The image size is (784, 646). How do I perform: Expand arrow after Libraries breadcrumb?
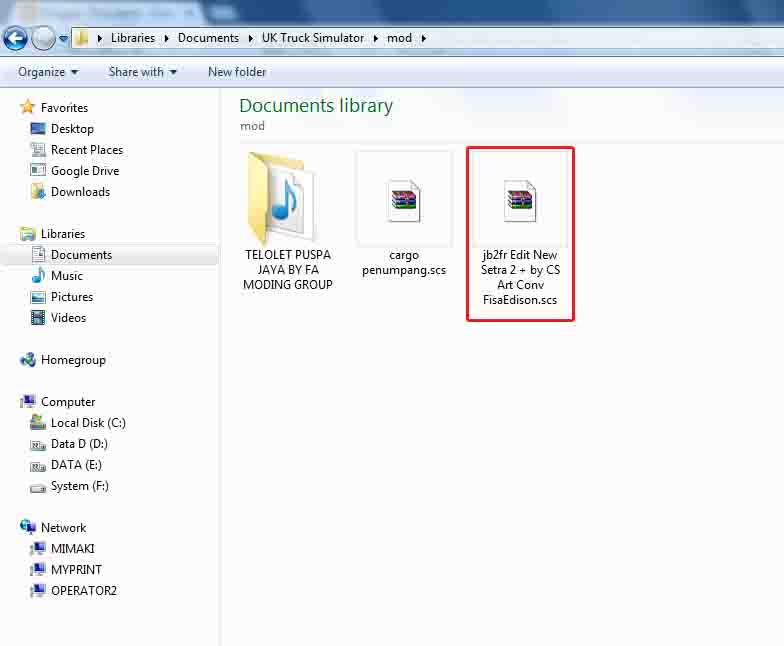pos(166,38)
